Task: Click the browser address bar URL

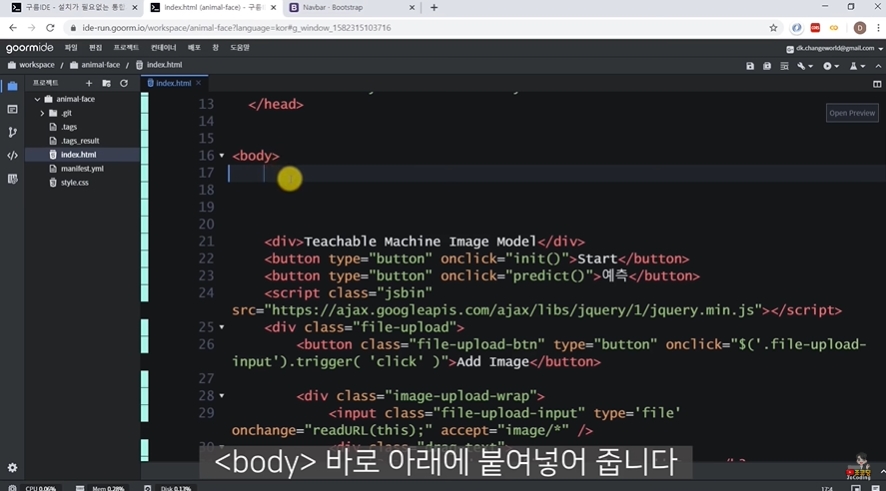Action: 236,28
